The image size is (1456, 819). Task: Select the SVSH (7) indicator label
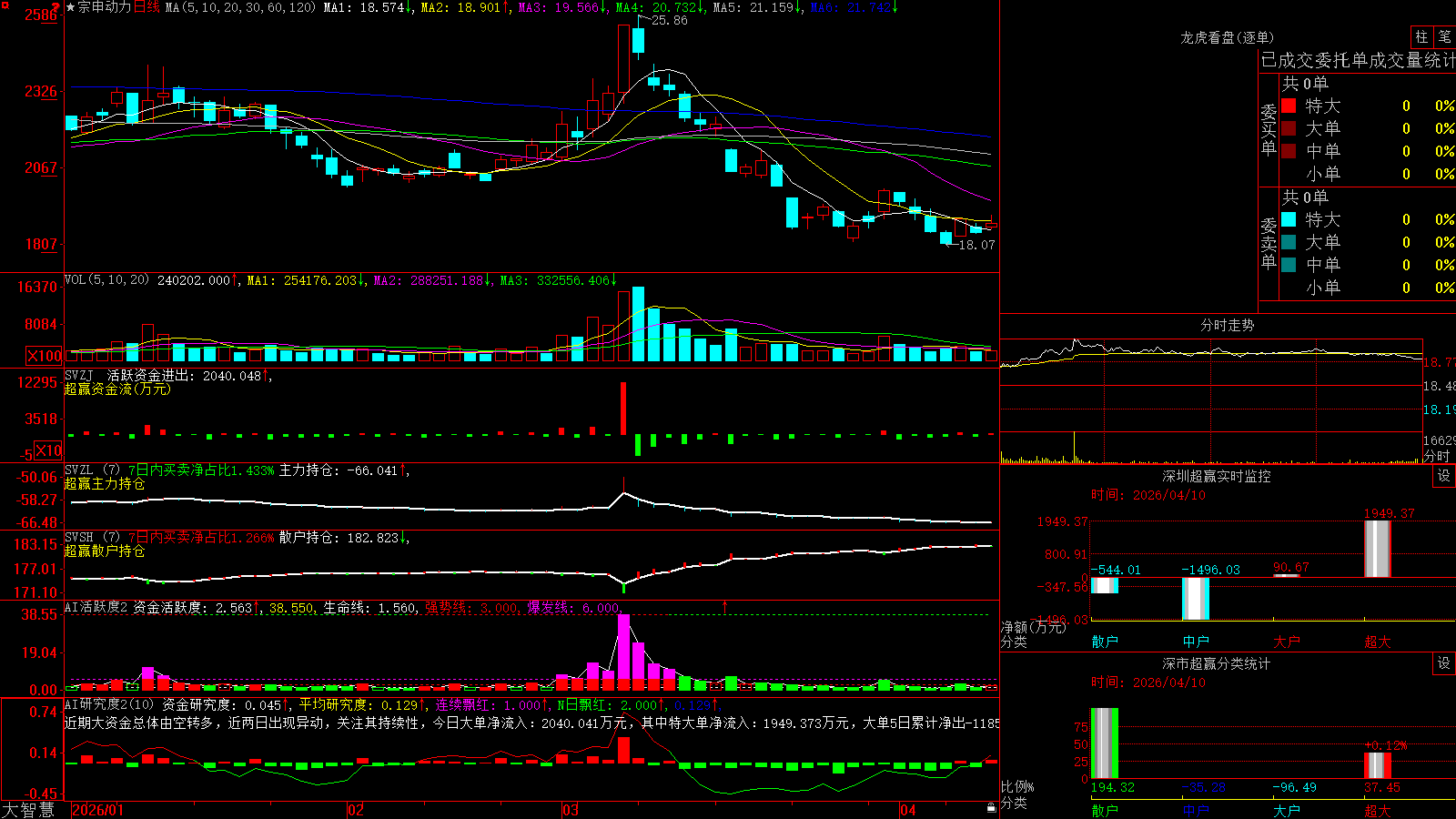pyautogui.click(x=92, y=538)
